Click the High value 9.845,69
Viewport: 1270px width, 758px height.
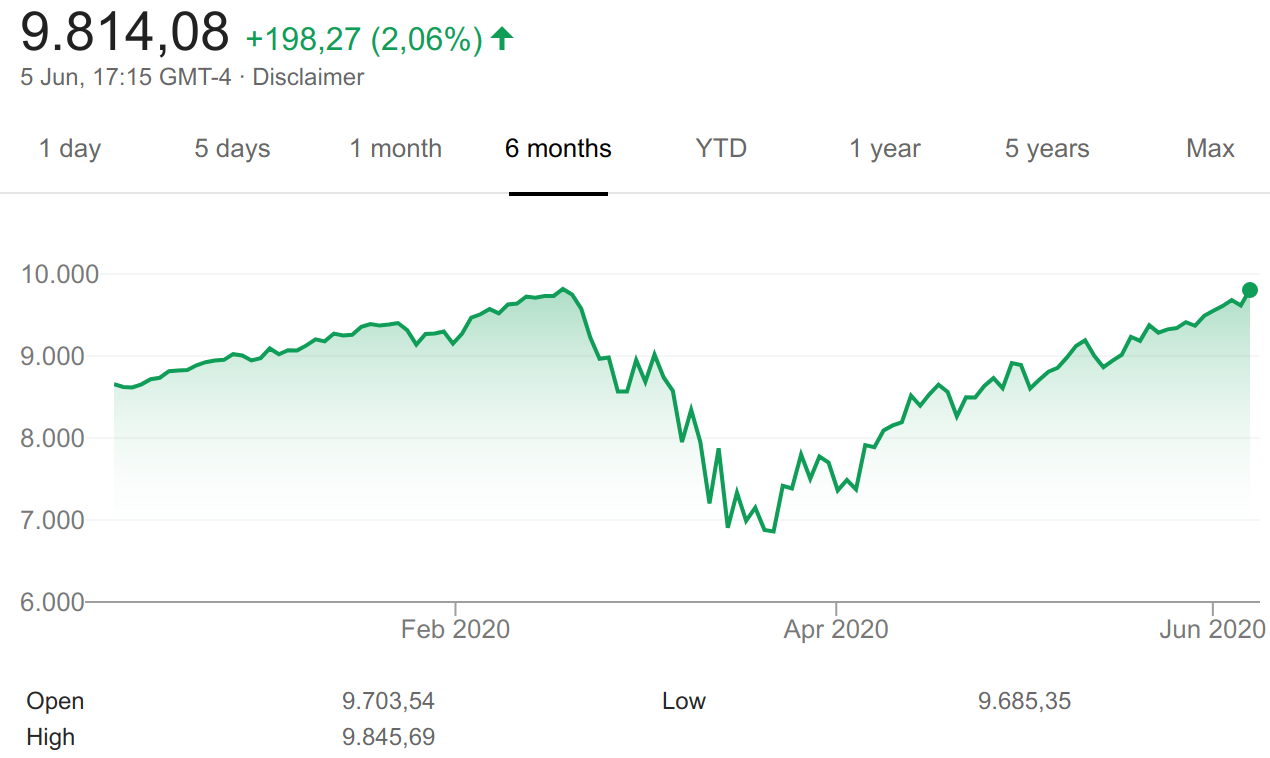388,737
